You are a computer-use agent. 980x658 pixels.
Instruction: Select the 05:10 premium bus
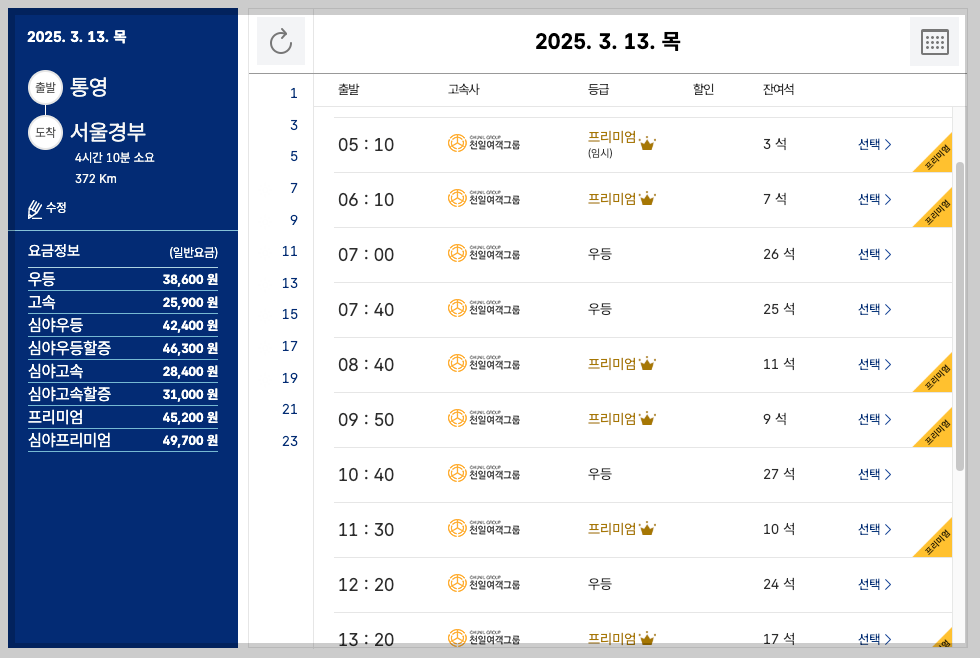pyautogui.click(x=874, y=144)
